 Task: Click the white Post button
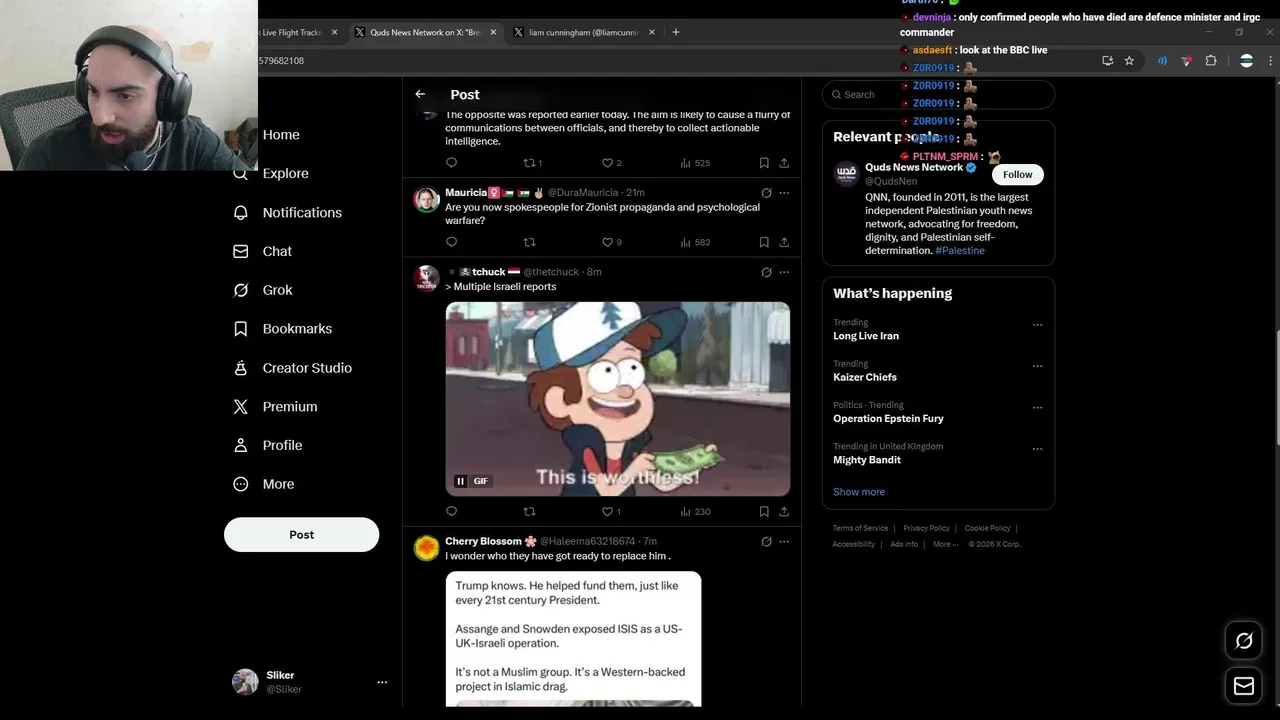point(301,534)
